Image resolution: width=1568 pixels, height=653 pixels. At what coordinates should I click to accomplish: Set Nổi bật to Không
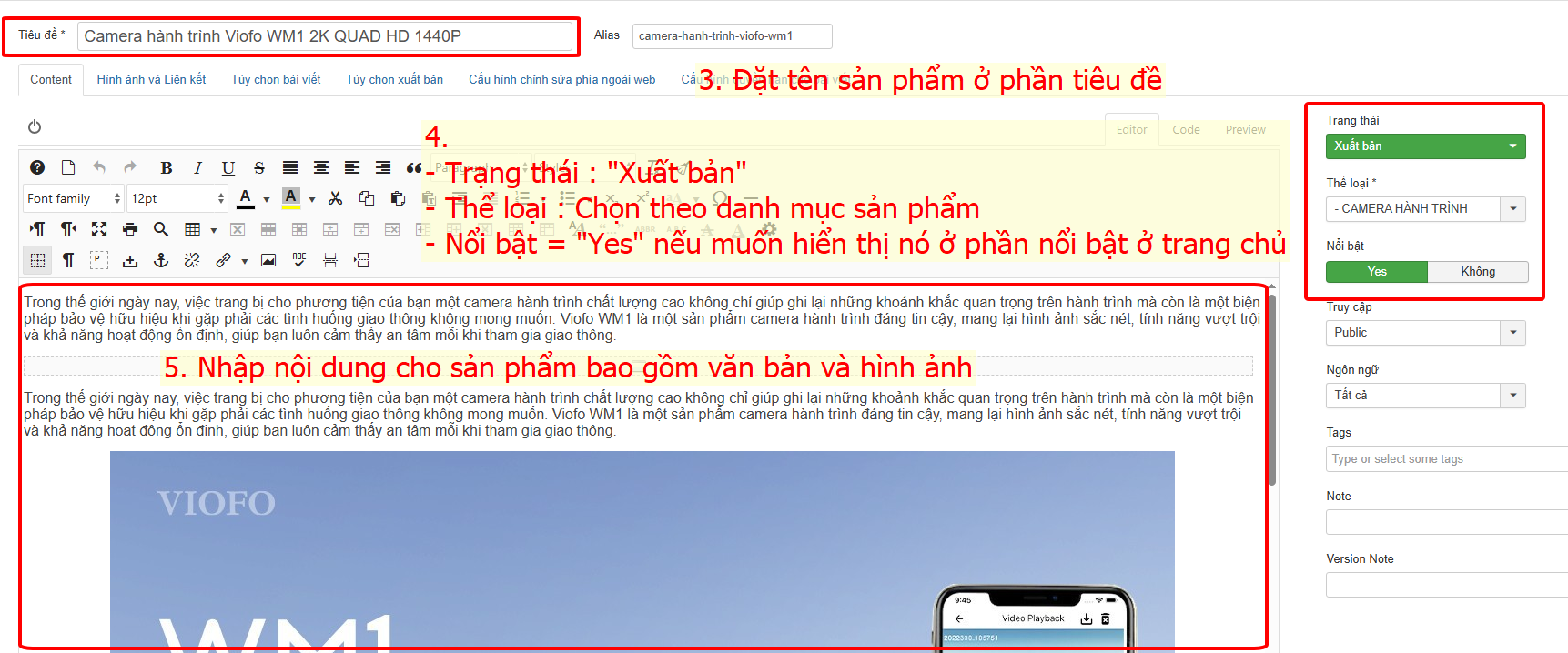[1478, 272]
